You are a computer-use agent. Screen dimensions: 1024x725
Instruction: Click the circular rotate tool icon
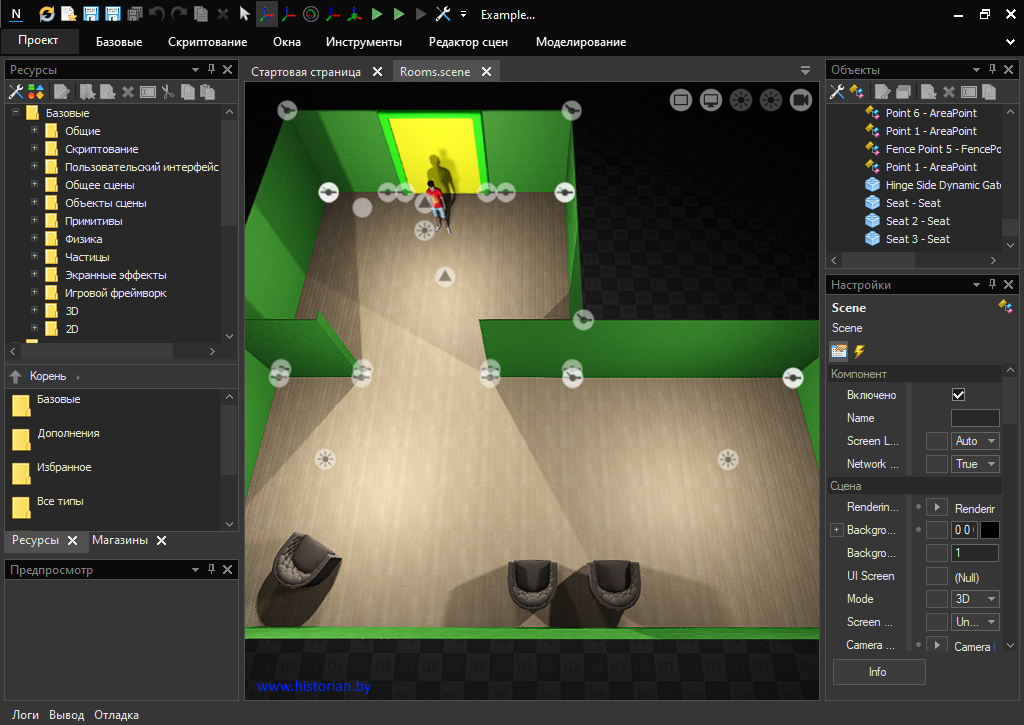[310, 14]
